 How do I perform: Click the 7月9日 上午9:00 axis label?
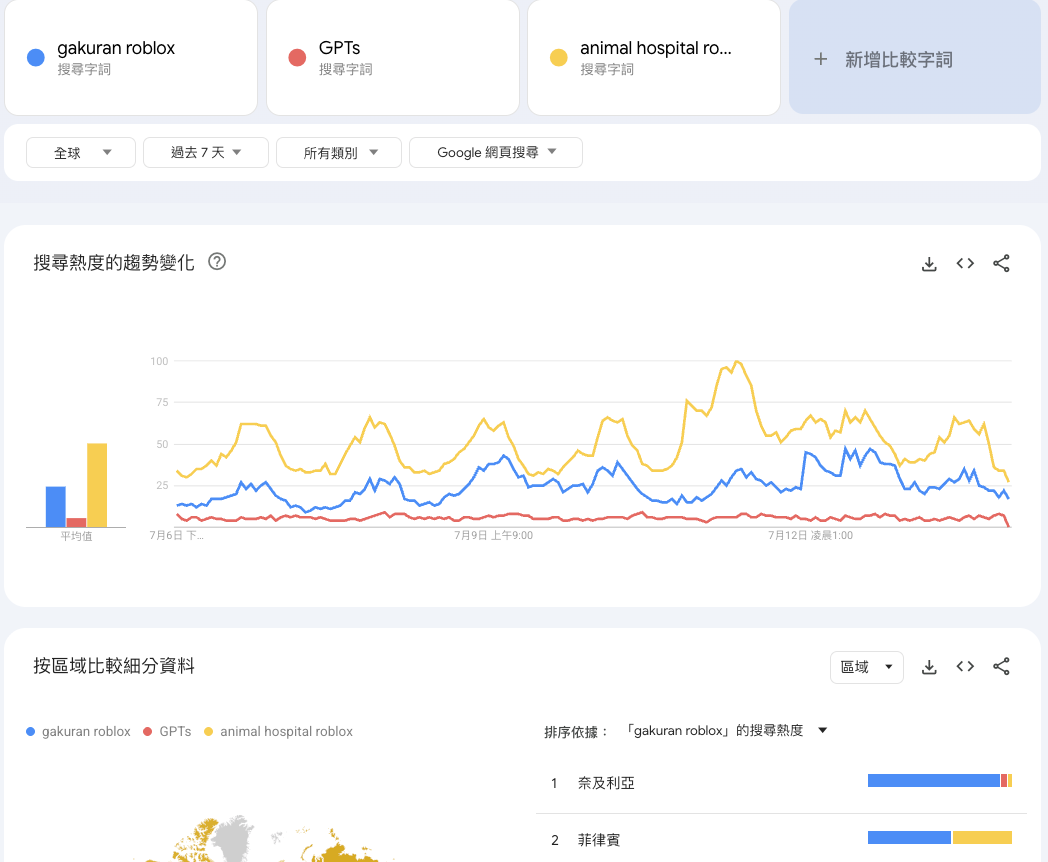pos(493,535)
